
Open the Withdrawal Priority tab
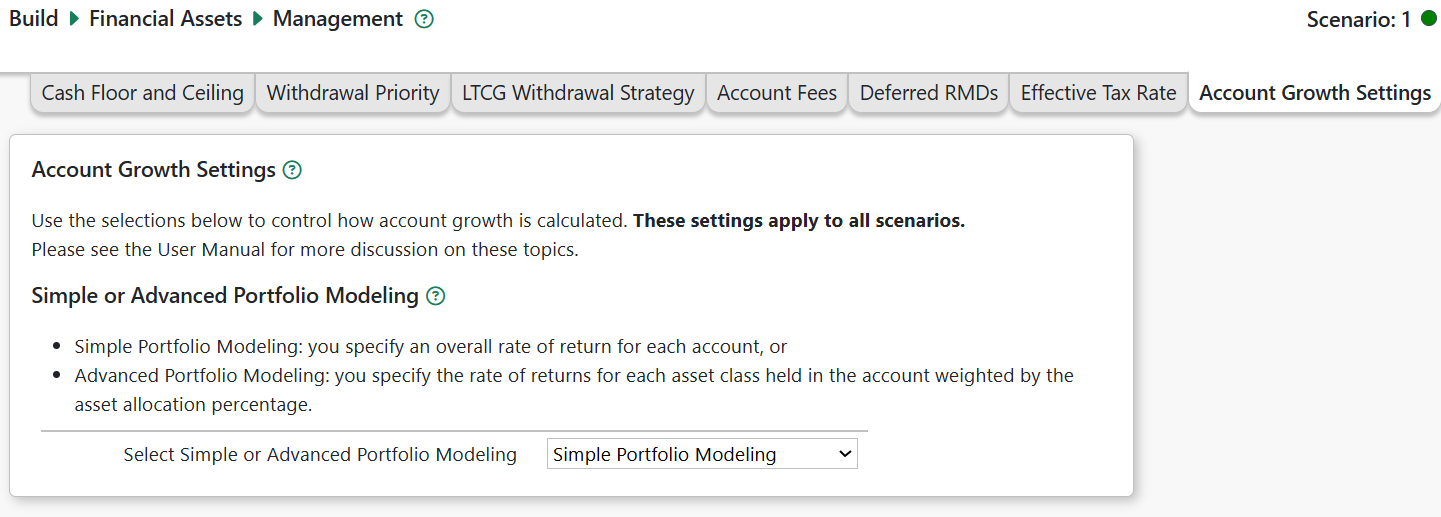tap(353, 93)
